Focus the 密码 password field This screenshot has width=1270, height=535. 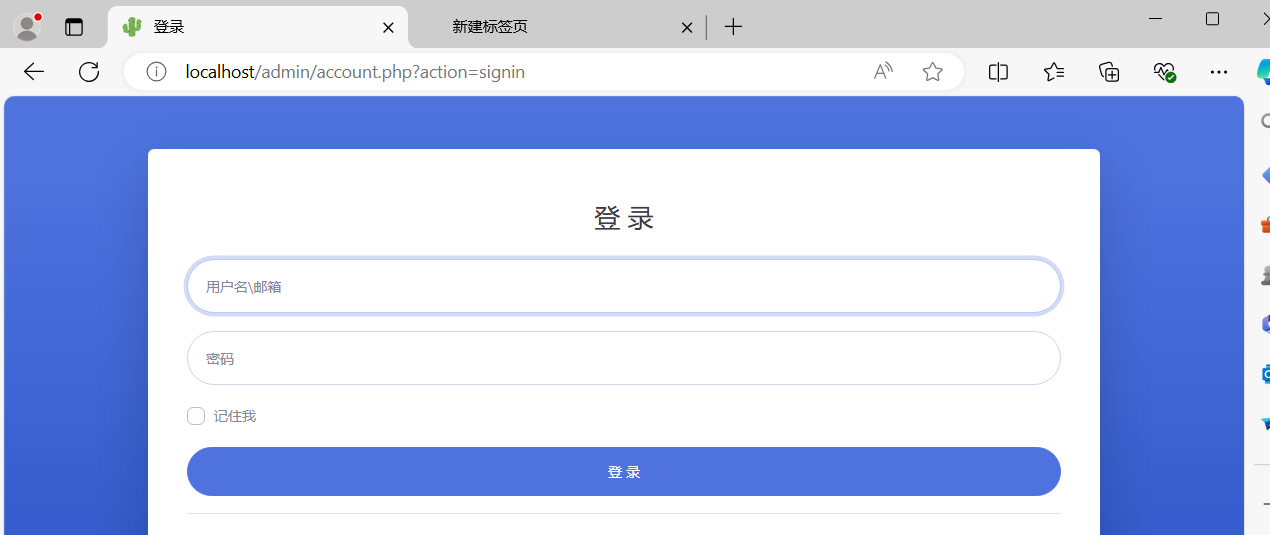coord(624,358)
